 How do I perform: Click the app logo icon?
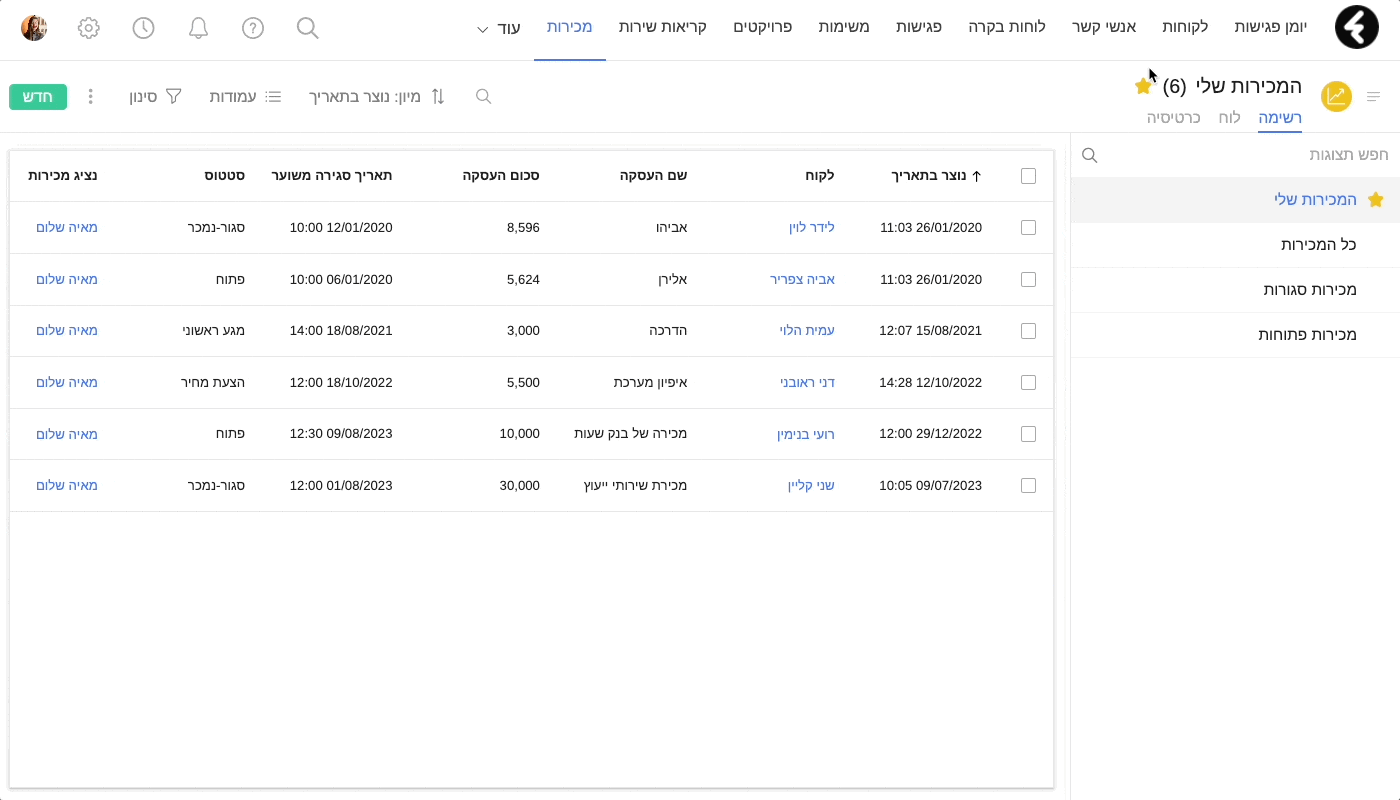point(1357,27)
